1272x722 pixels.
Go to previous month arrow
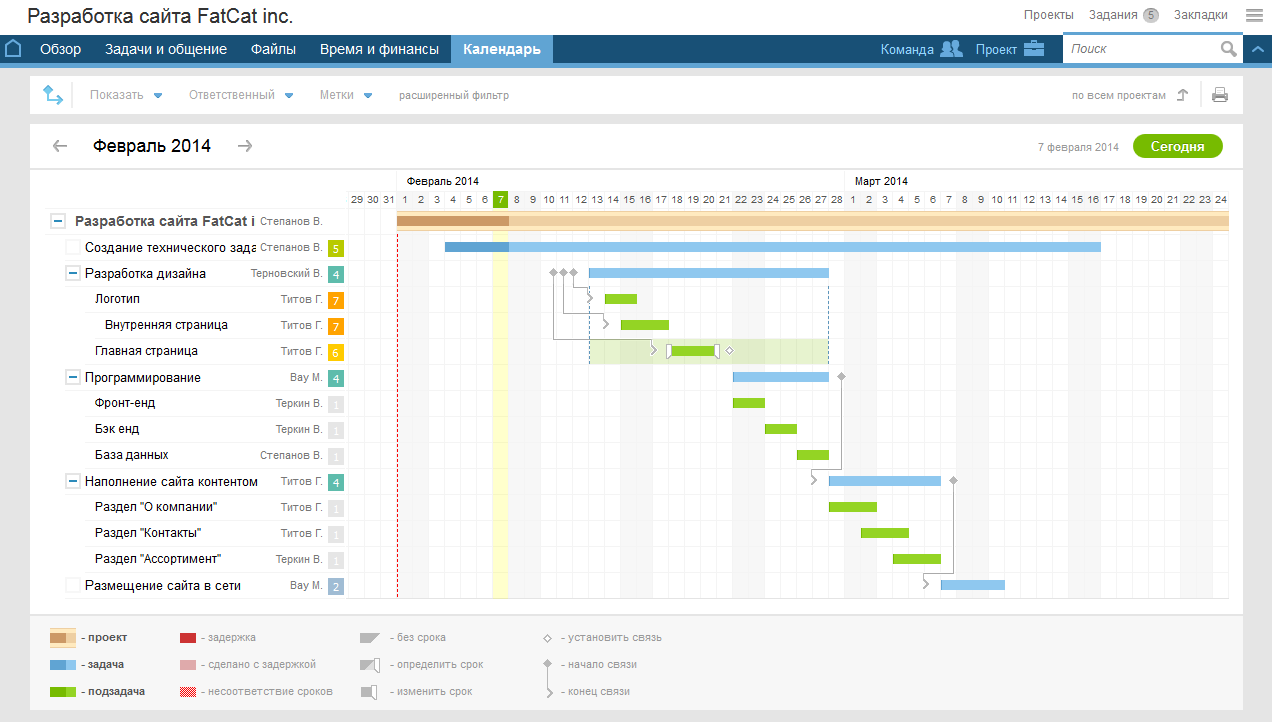[x=60, y=146]
